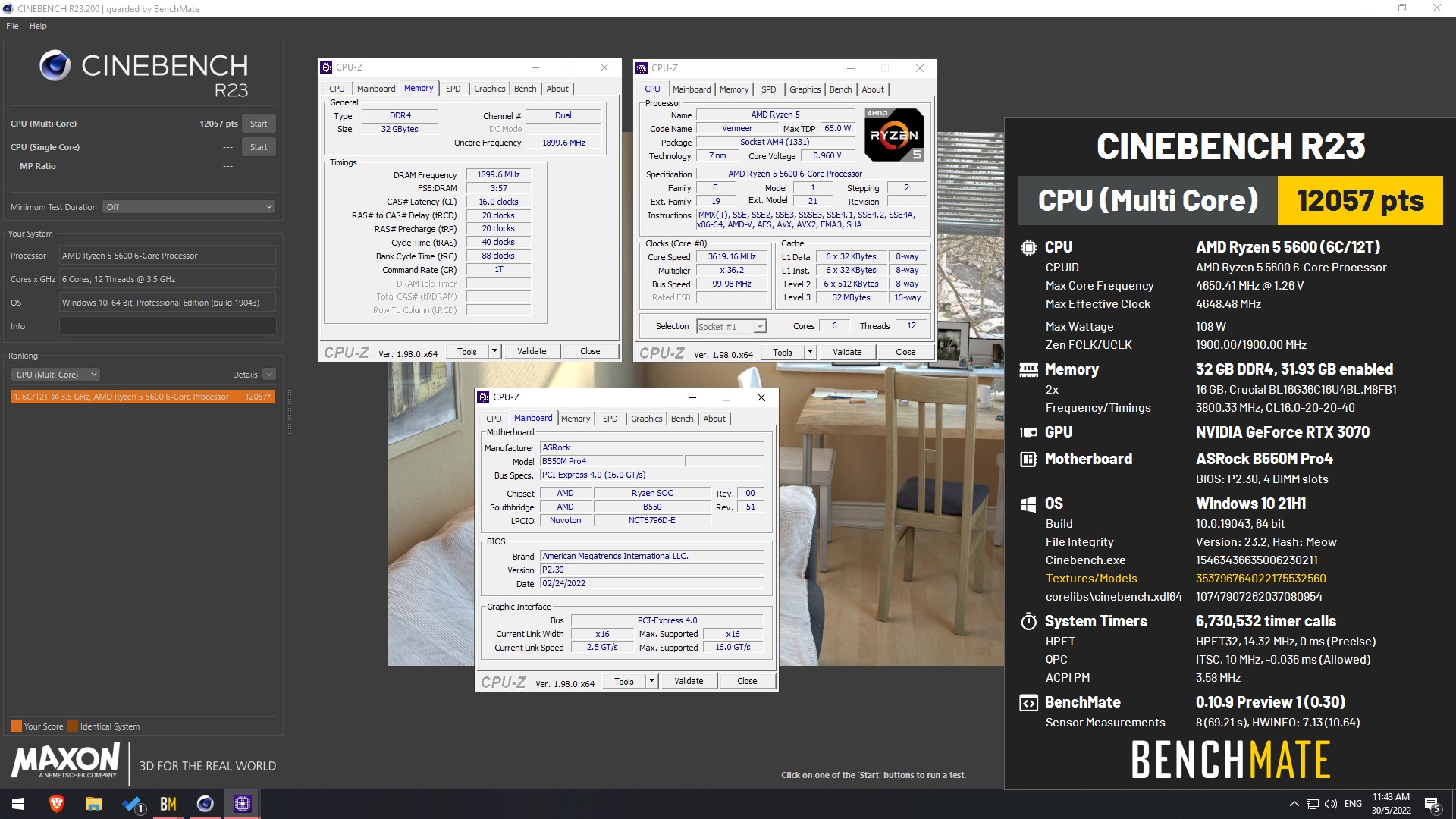Click the Processor name field in Cinebench
The image size is (1456, 819).
[168, 256]
